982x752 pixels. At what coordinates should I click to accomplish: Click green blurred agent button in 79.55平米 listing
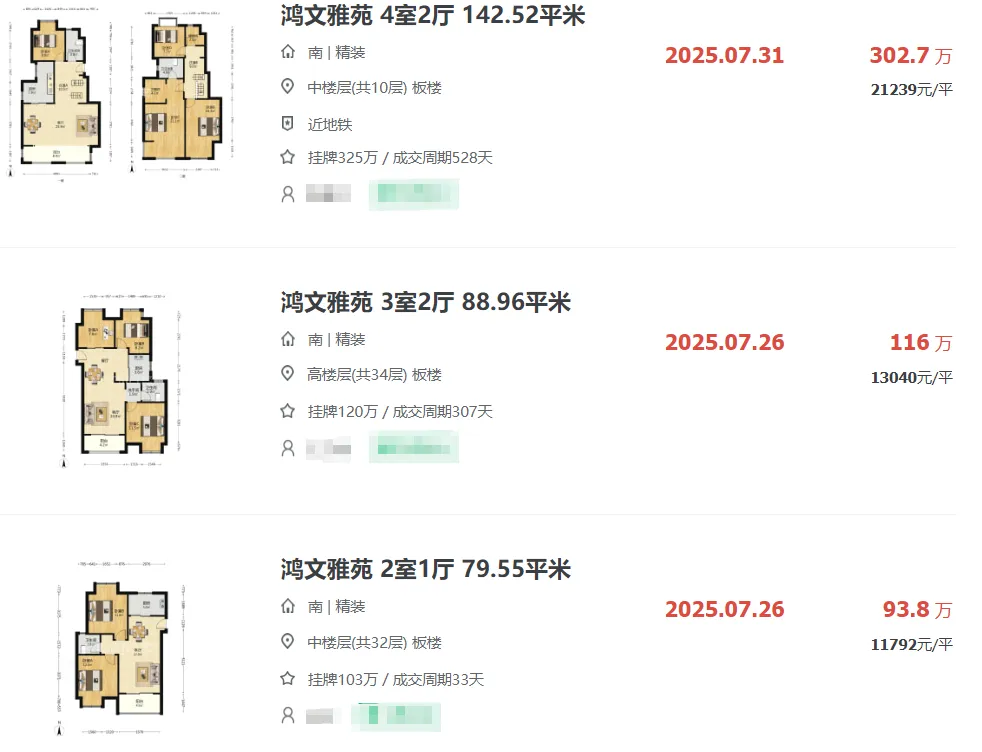tap(396, 716)
